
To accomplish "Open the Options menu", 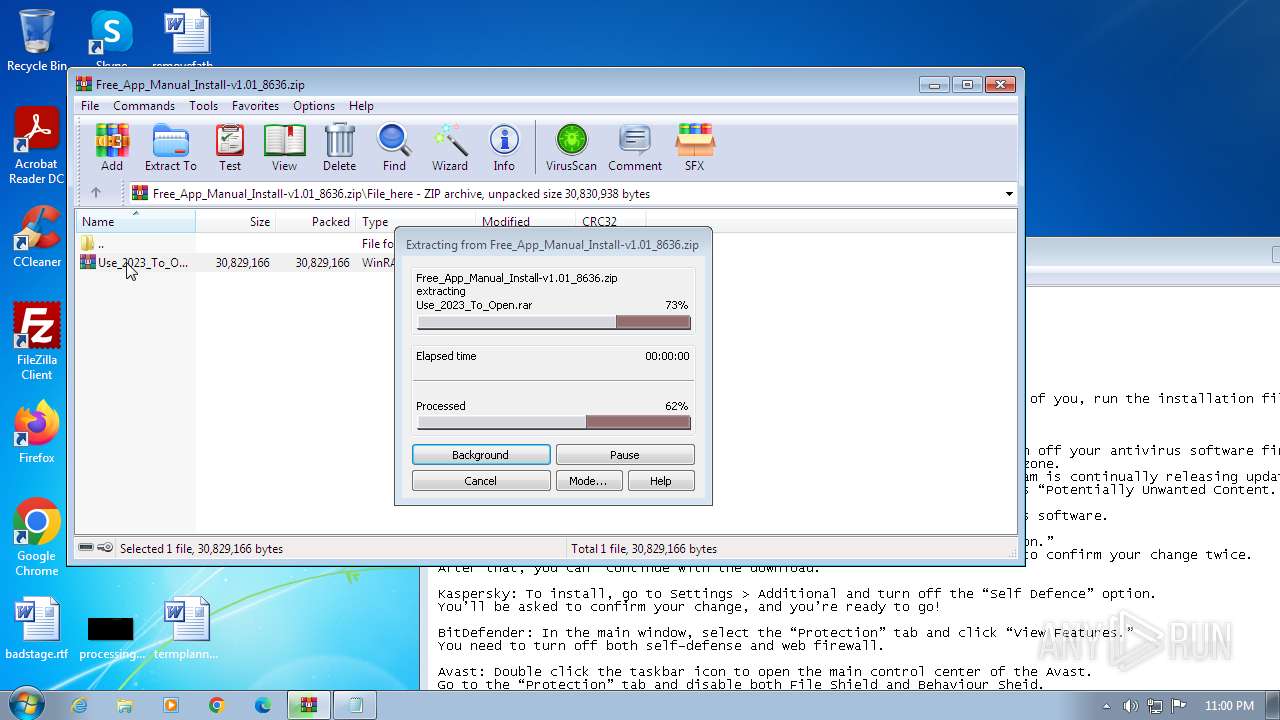I will click(314, 106).
